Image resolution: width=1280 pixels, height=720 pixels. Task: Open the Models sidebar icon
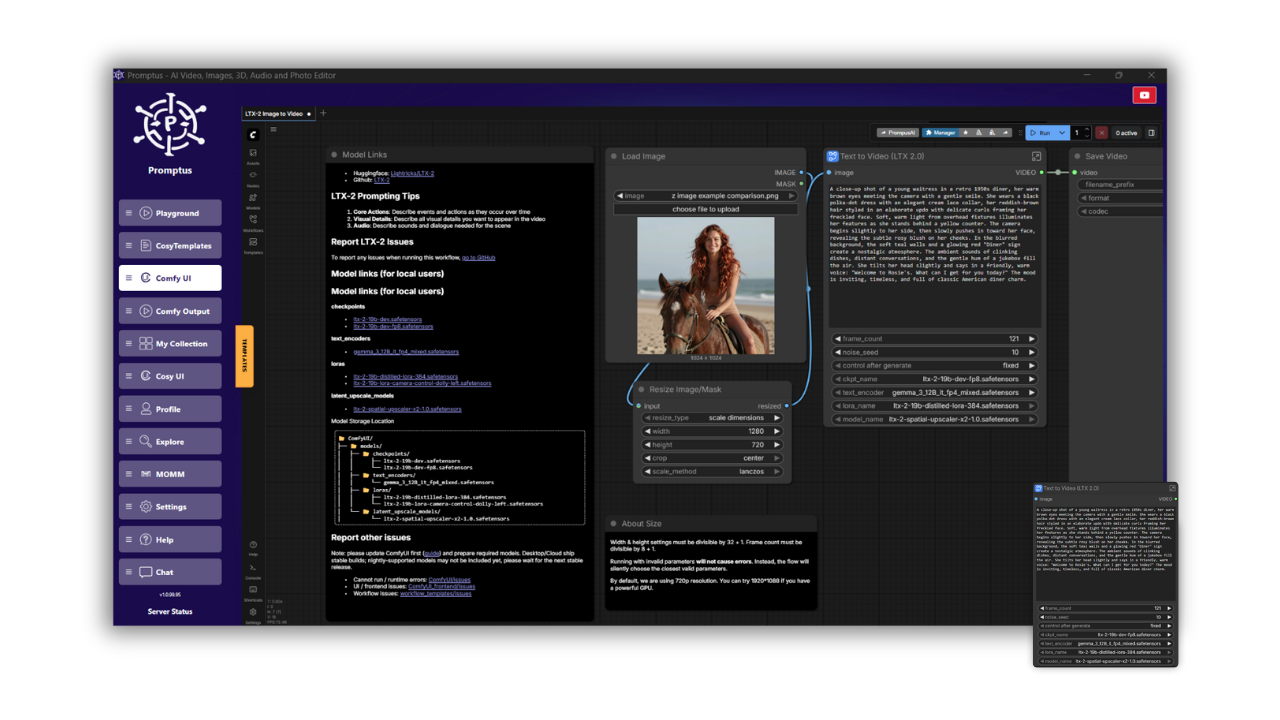click(x=253, y=199)
